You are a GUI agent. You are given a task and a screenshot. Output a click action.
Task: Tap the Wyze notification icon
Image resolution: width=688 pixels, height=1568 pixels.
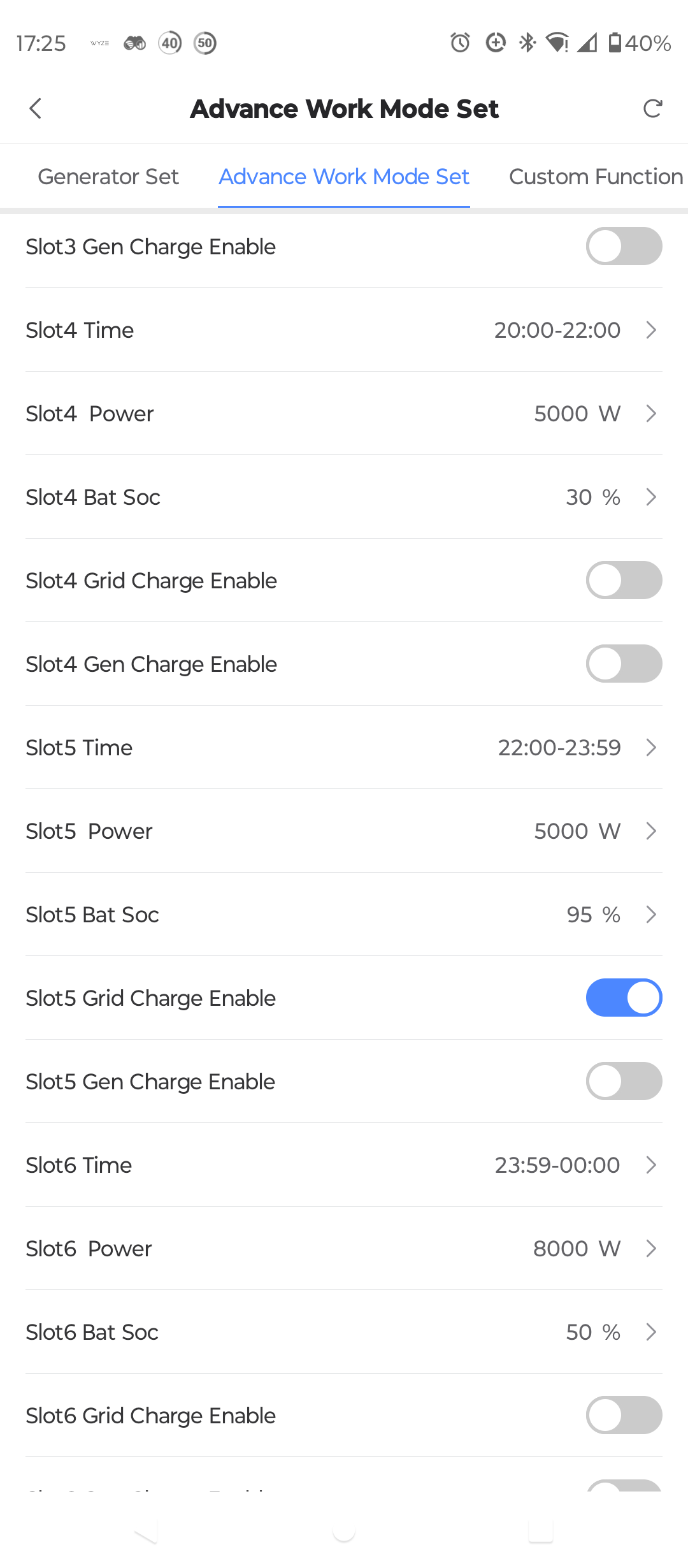pyautogui.click(x=99, y=43)
